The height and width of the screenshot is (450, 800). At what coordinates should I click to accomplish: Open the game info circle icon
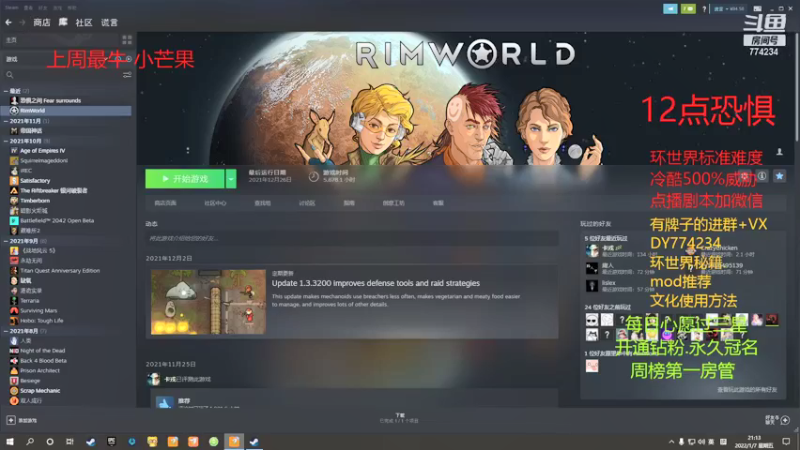click(762, 176)
